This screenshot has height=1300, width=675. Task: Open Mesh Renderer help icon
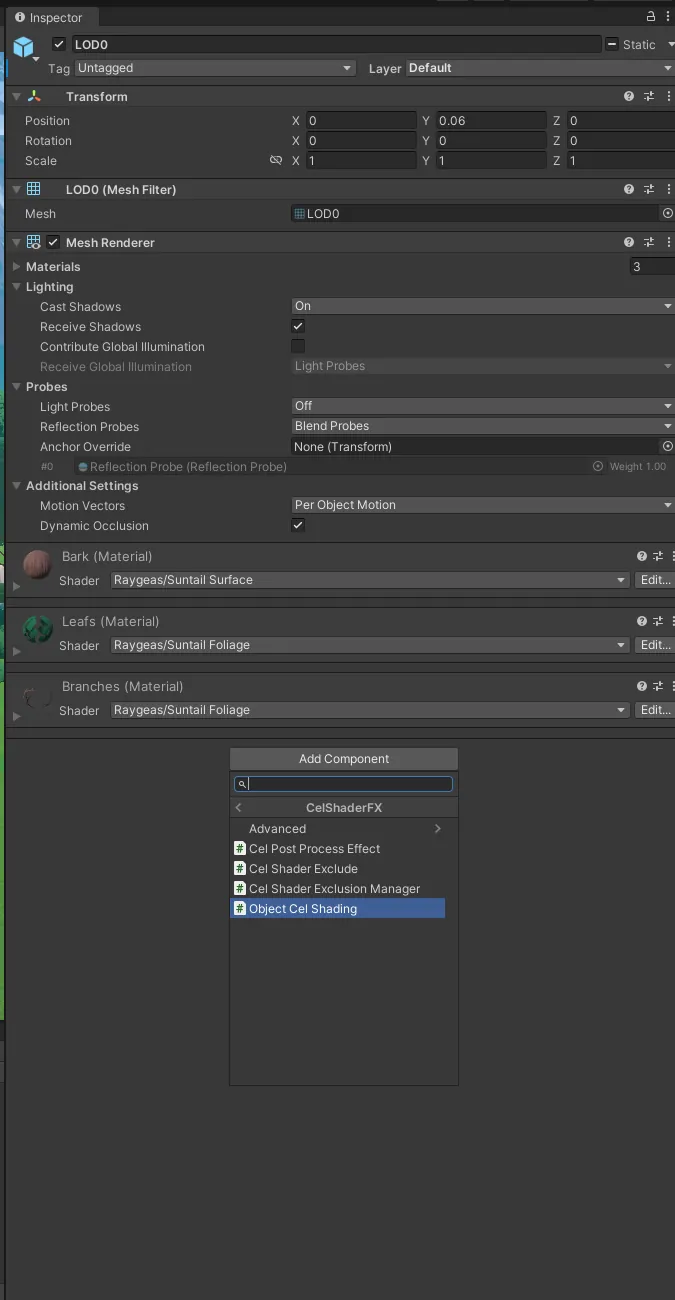coord(629,242)
